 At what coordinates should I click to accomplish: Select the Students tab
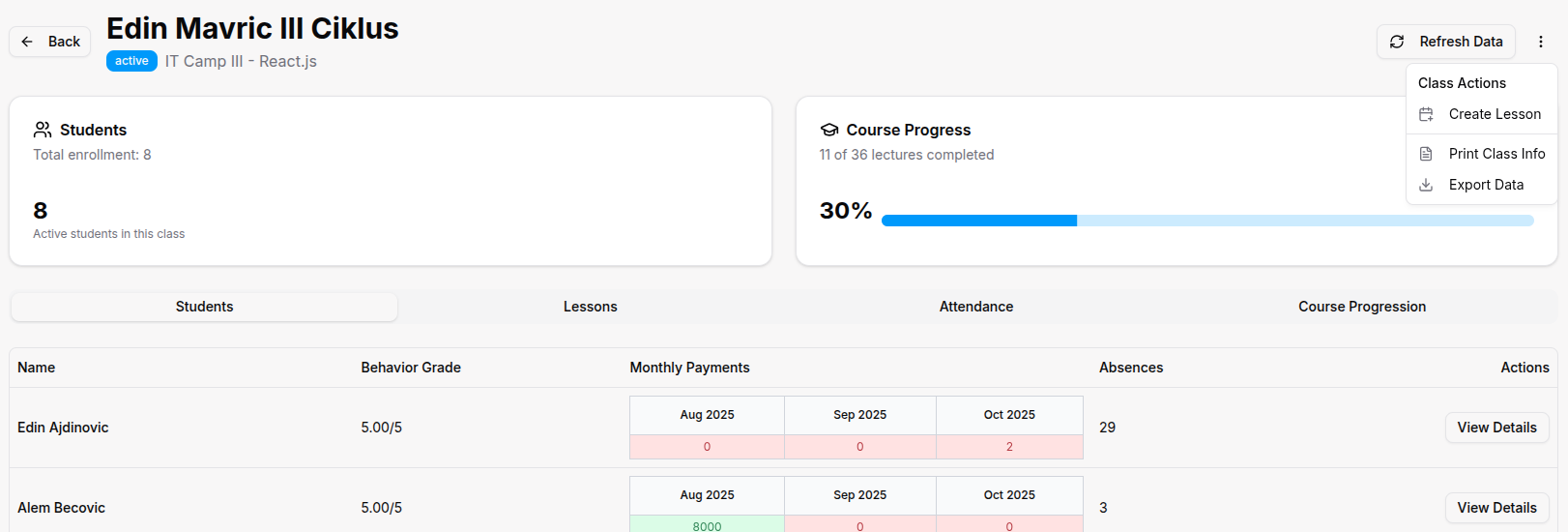point(204,307)
